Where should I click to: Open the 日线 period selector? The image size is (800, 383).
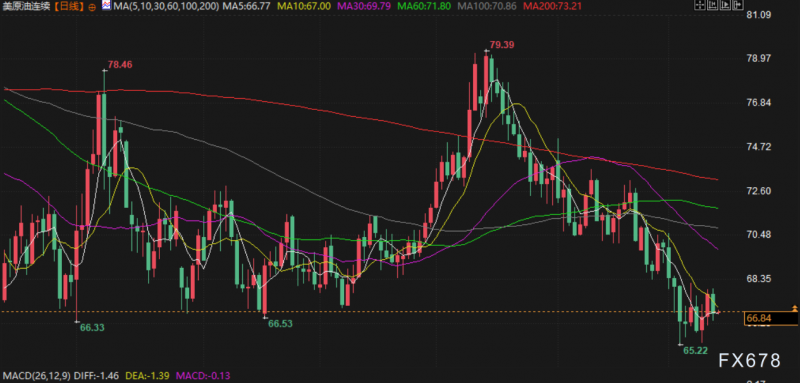pyautogui.click(x=68, y=7)
